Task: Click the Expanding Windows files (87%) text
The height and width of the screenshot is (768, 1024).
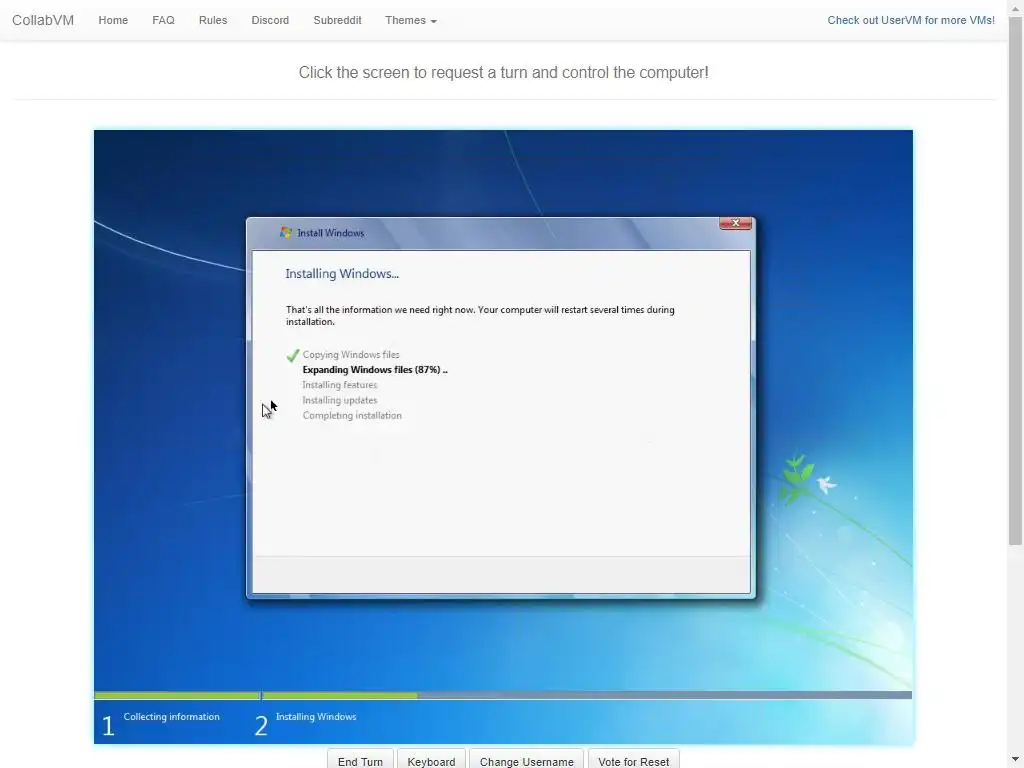Action: tap(375, 370)
